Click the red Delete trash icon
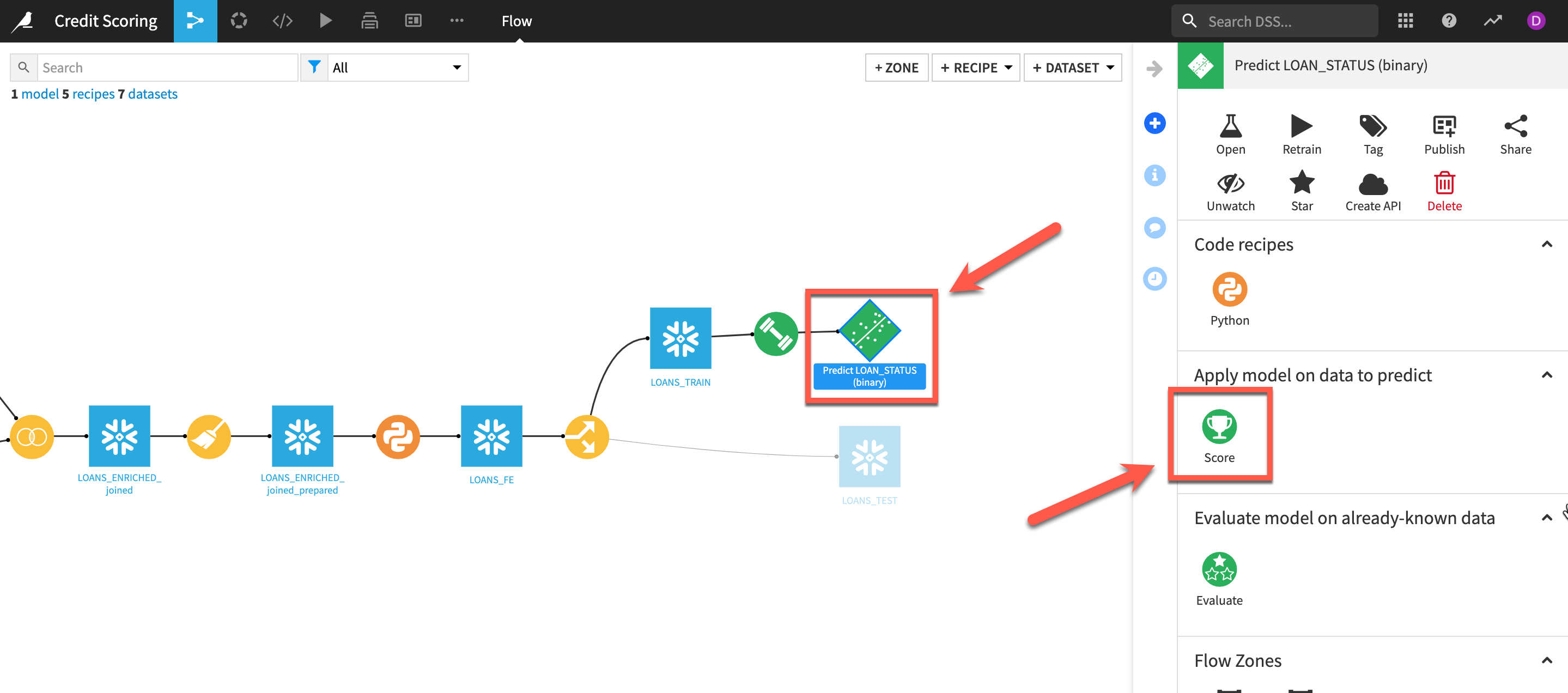 click(x=1444, y=184)
